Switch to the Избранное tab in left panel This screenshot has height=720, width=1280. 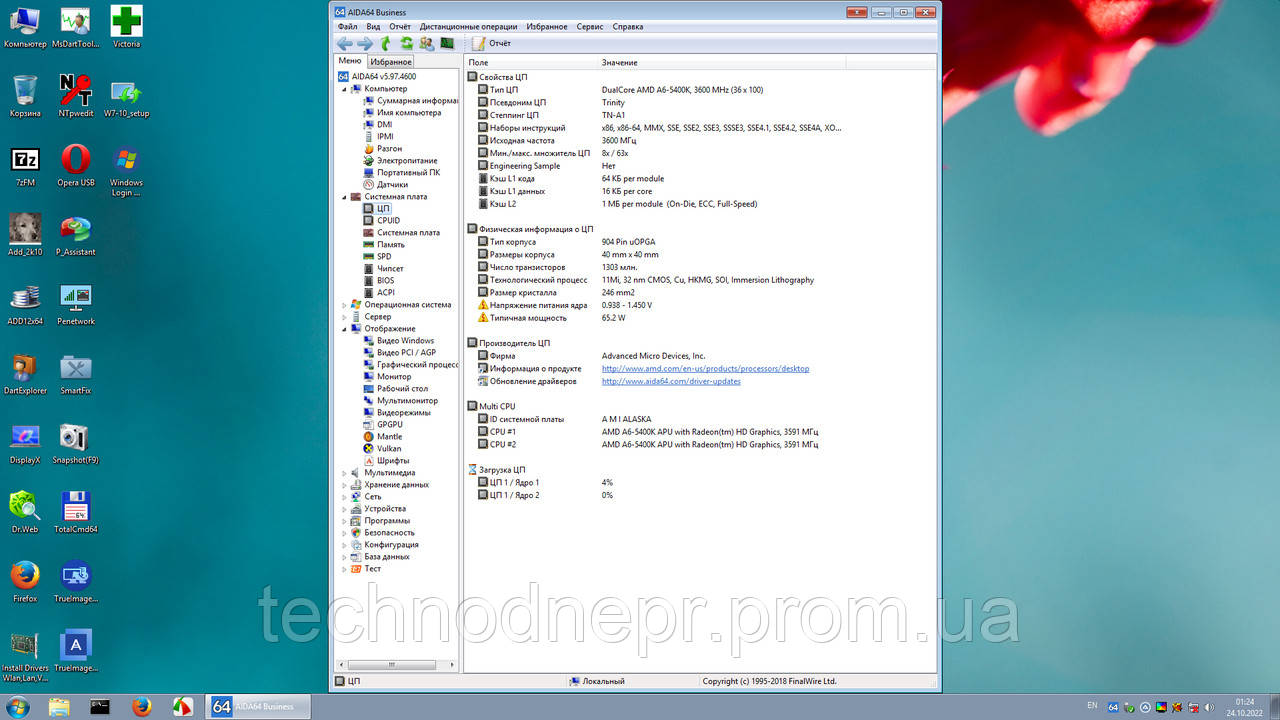click(391, 62)
